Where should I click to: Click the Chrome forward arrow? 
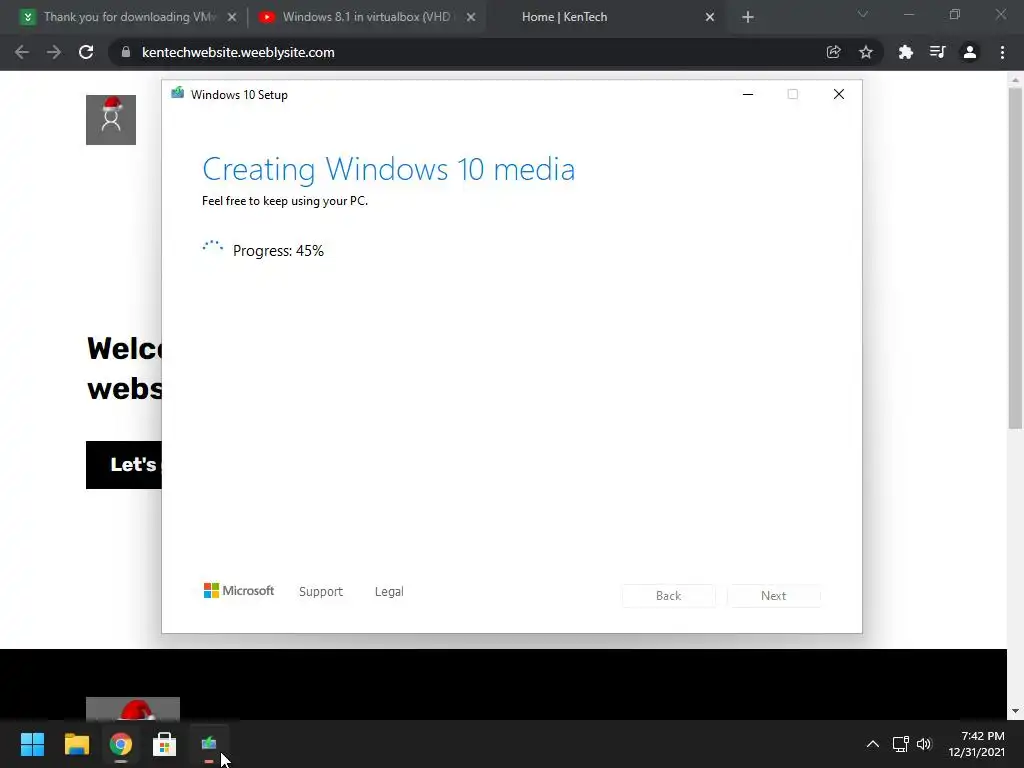[x=54, y=52]
